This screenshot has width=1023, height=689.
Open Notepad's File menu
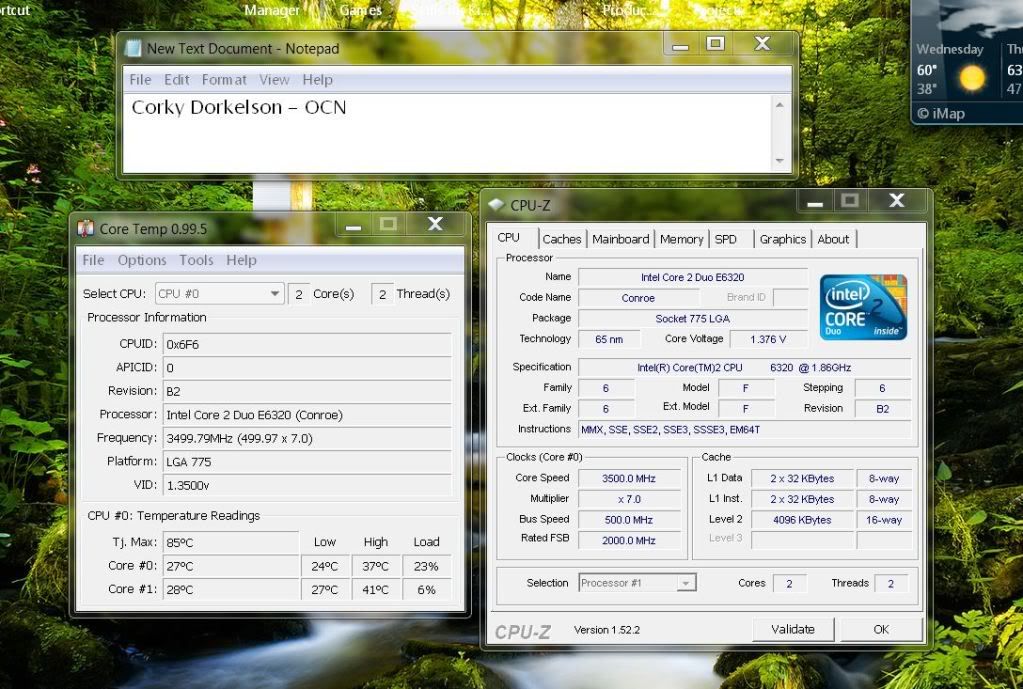140,80
